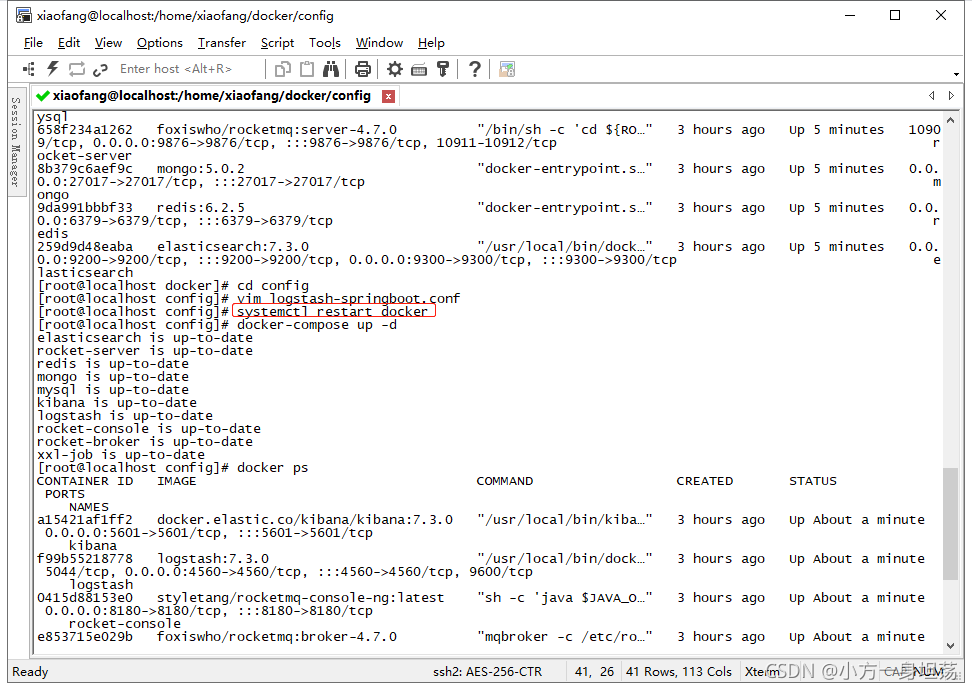The width and height of the screenshot is (972, 690).
Task: Open Session Options gear icon
Action: [395, 69]
